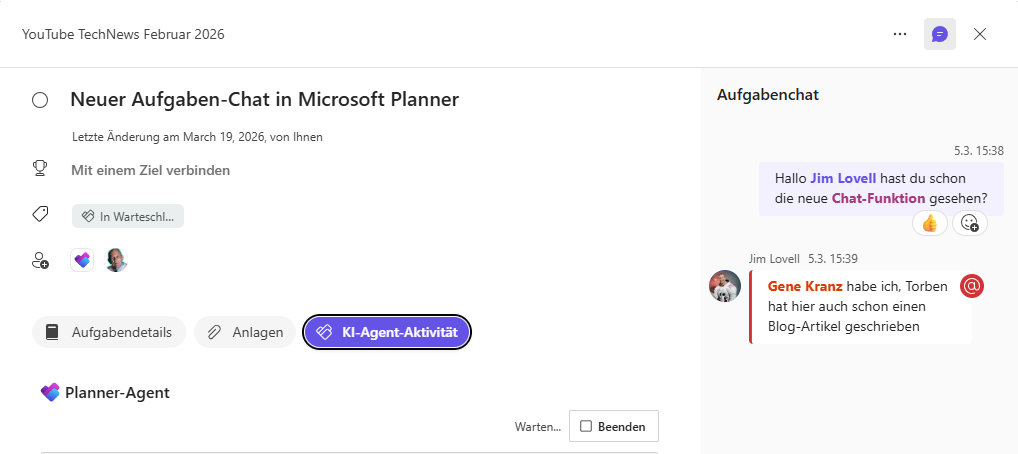Screen dimensions: 1018x454
Task: Toggle the task chat panel icon
Action: 939,34
